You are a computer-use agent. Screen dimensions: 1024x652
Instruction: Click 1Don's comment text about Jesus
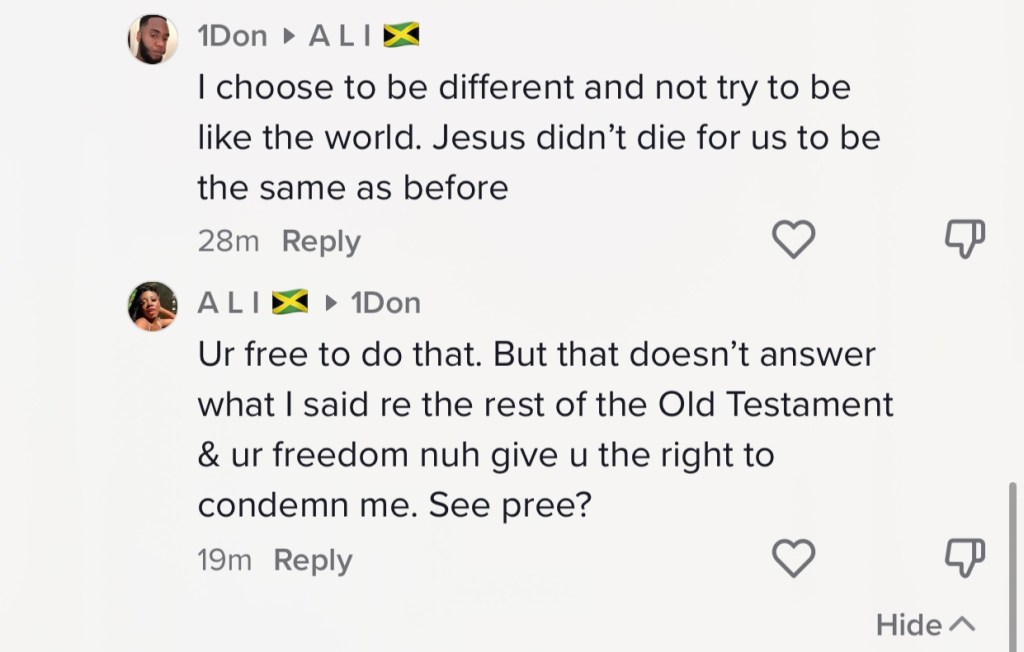click(x=538, y=137)
